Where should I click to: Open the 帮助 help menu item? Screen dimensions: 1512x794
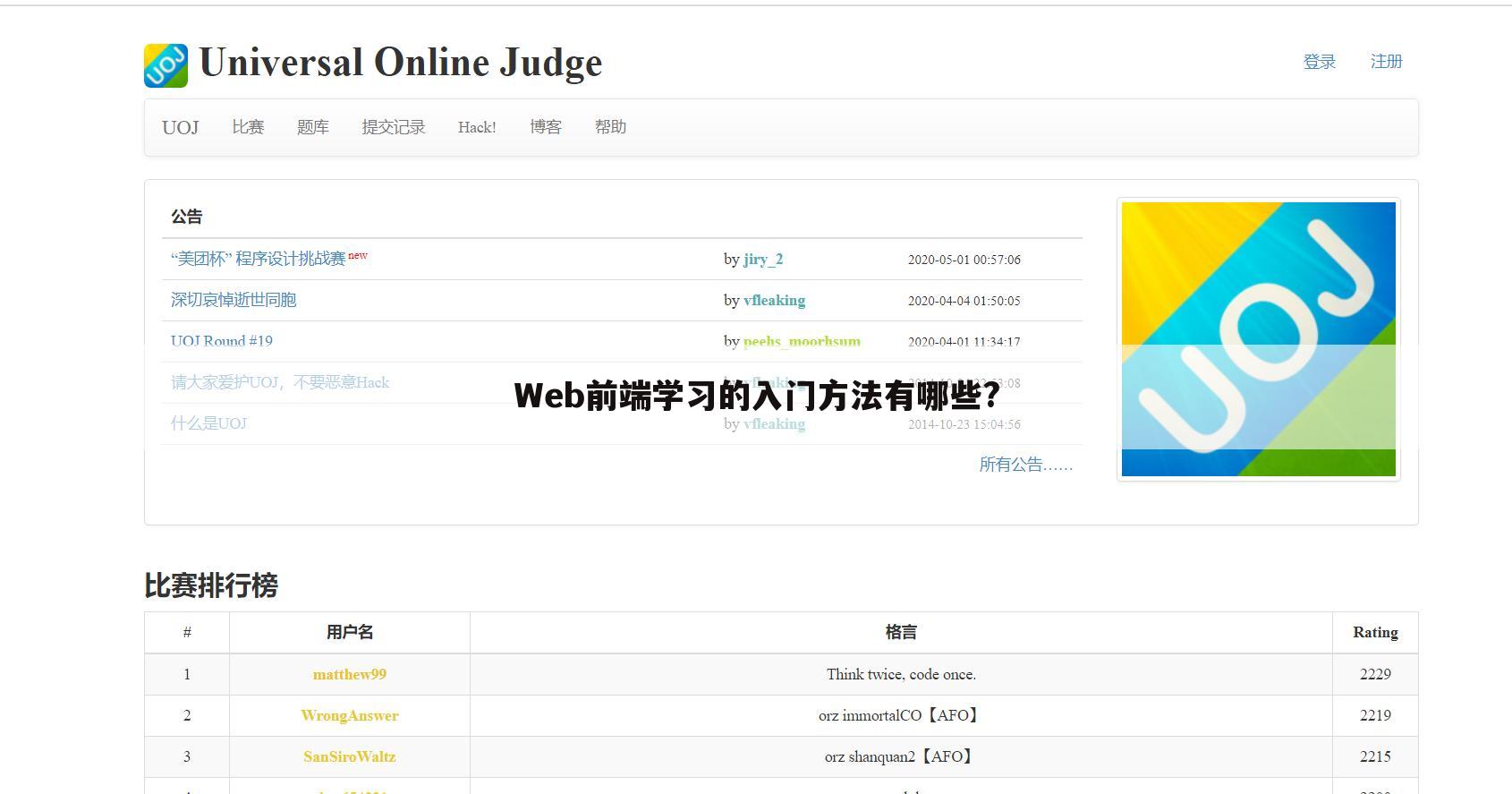610,127
